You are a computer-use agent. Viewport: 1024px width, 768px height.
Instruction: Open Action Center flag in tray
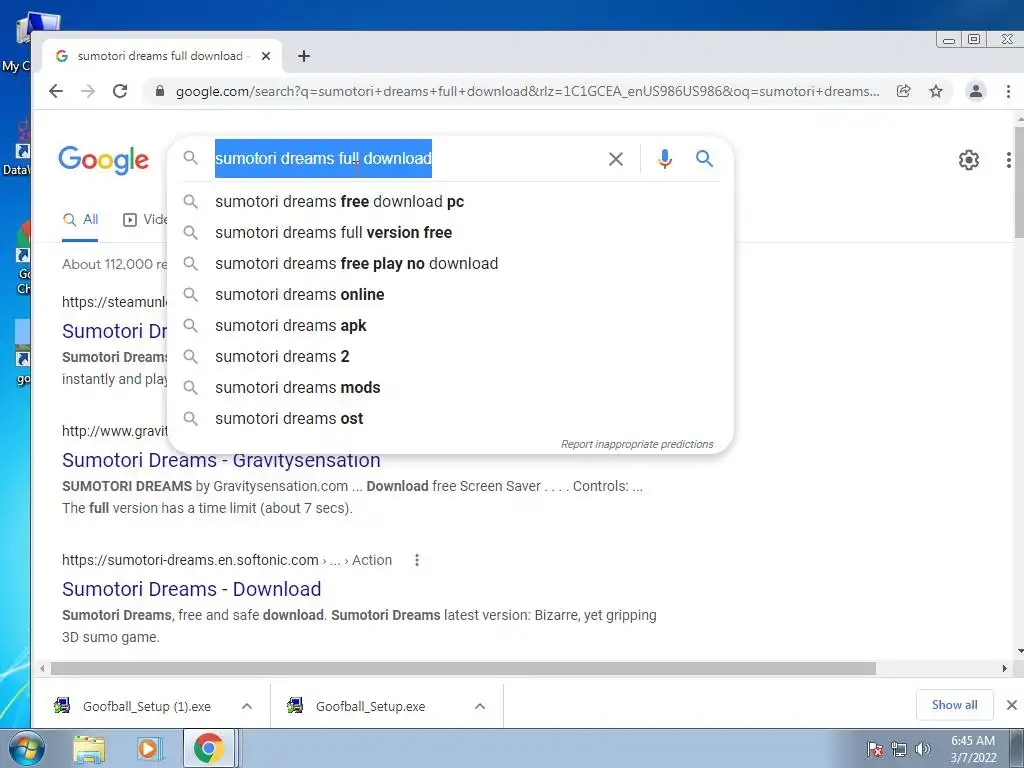tap(875, 749)
